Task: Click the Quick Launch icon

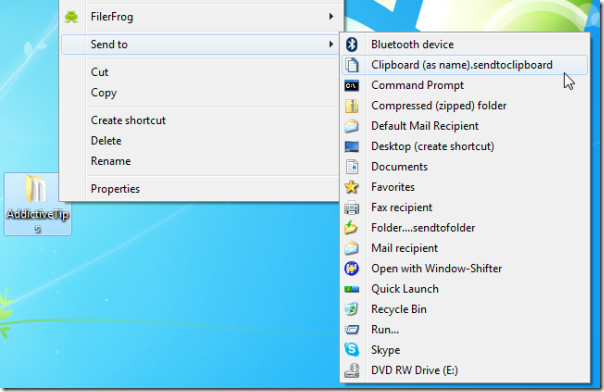Action: pyautogui.click(x=352, y=289)
